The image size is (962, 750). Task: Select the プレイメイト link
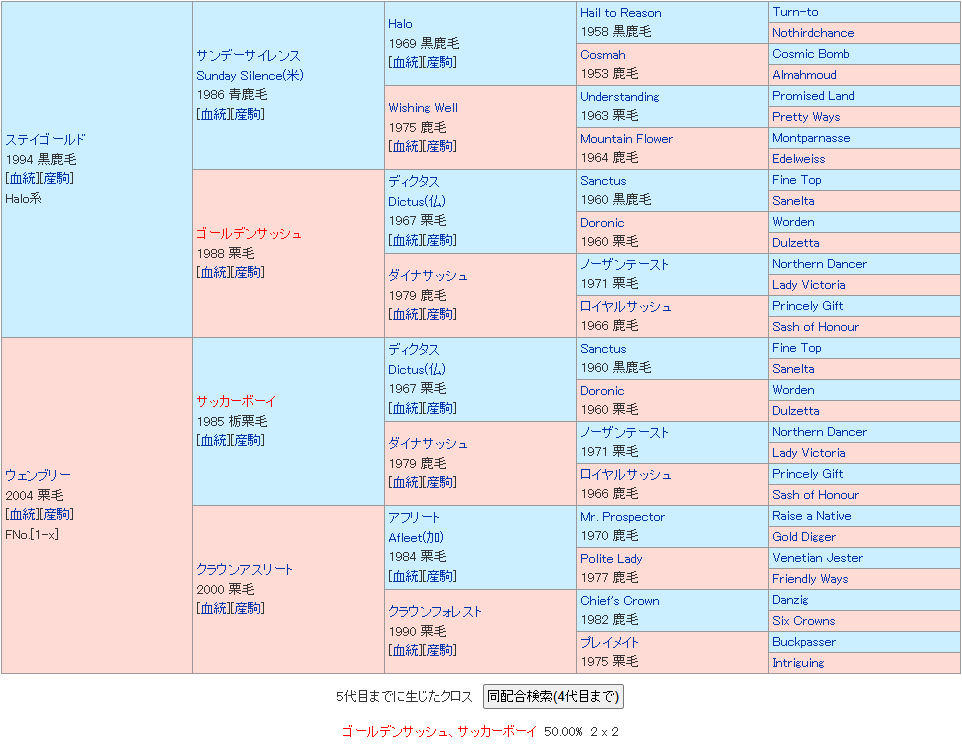(609, 643)
